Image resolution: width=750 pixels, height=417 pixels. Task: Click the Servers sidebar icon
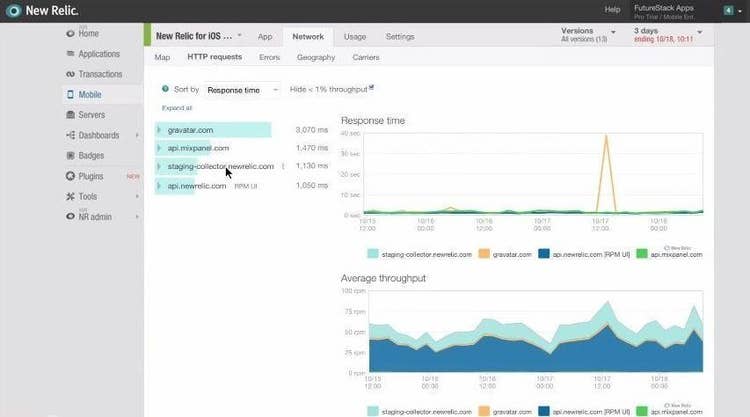(69, 115)
